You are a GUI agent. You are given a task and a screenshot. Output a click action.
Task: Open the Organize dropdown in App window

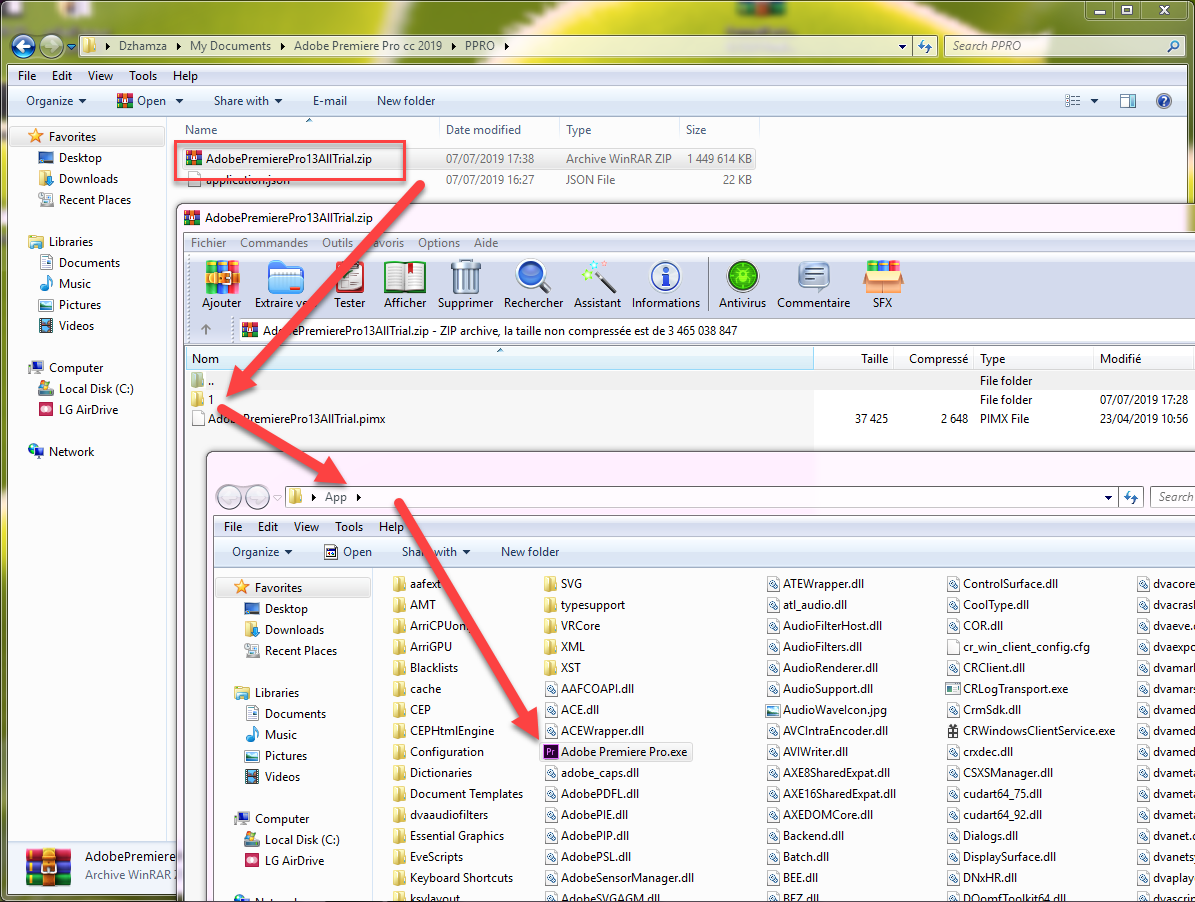[262, 552]
